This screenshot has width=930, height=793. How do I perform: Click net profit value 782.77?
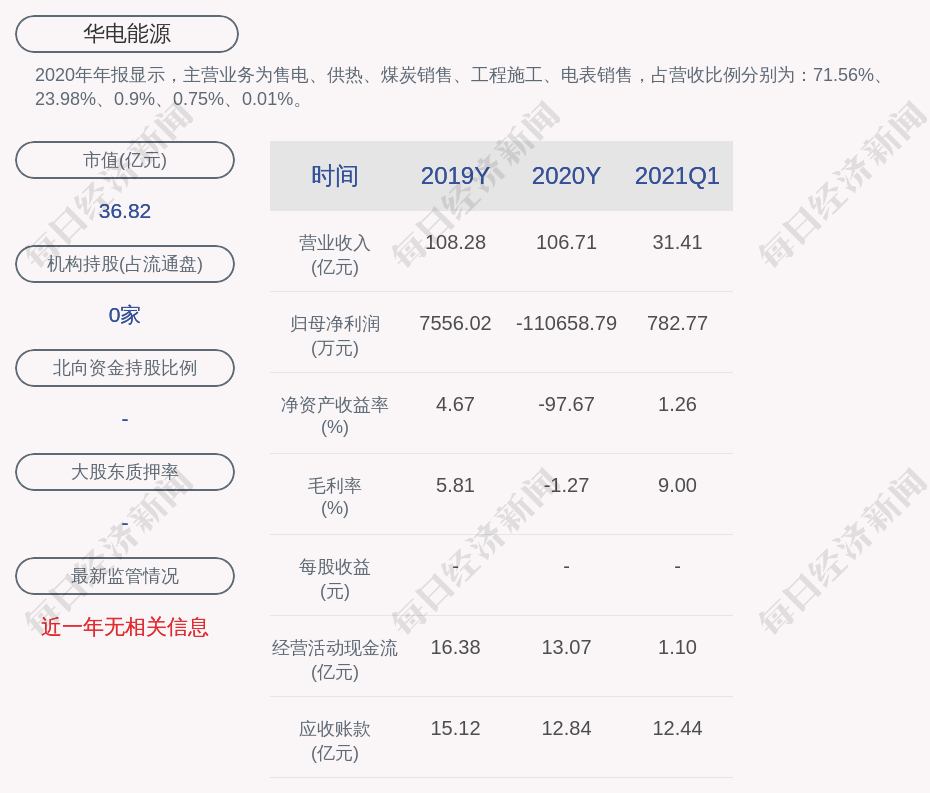tap(677, 323)
